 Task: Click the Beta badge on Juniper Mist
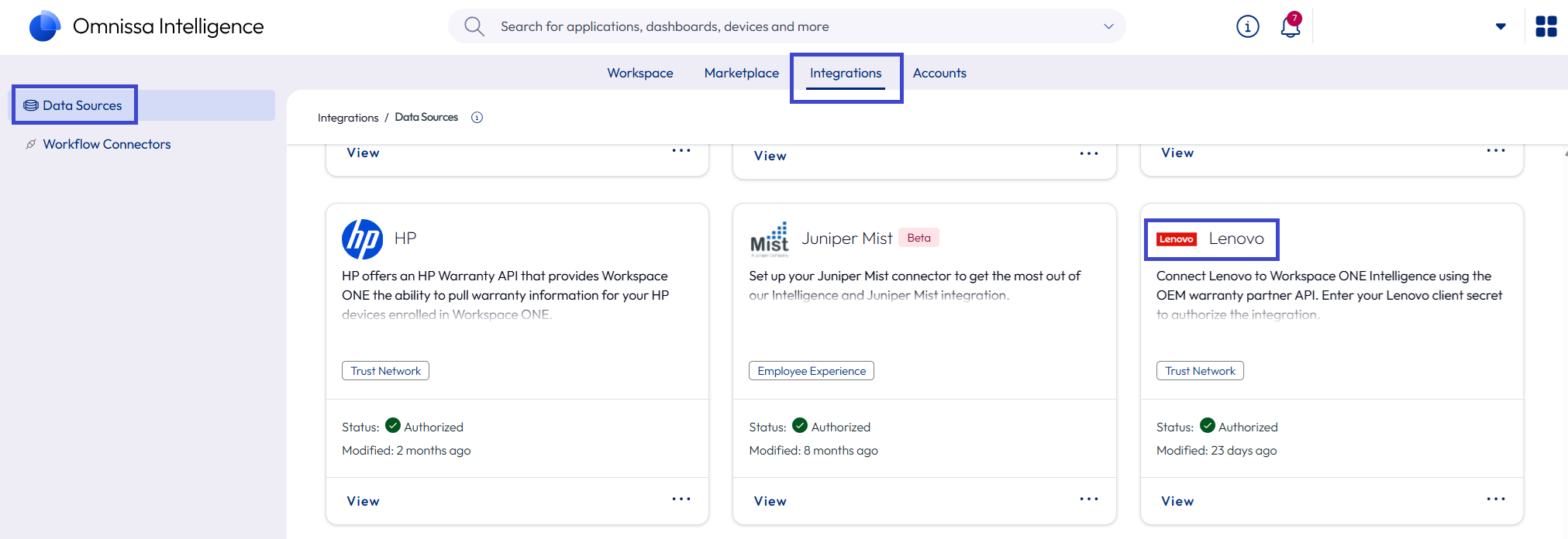click(918, 238)
